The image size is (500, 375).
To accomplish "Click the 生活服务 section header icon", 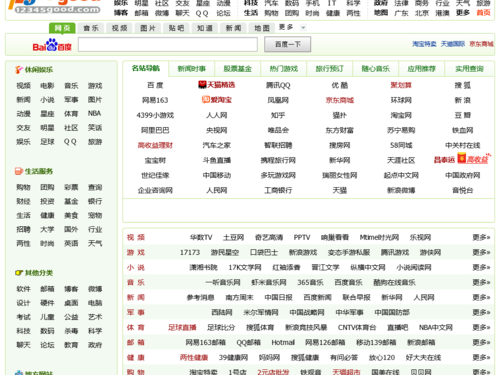I will click(19, 171).
